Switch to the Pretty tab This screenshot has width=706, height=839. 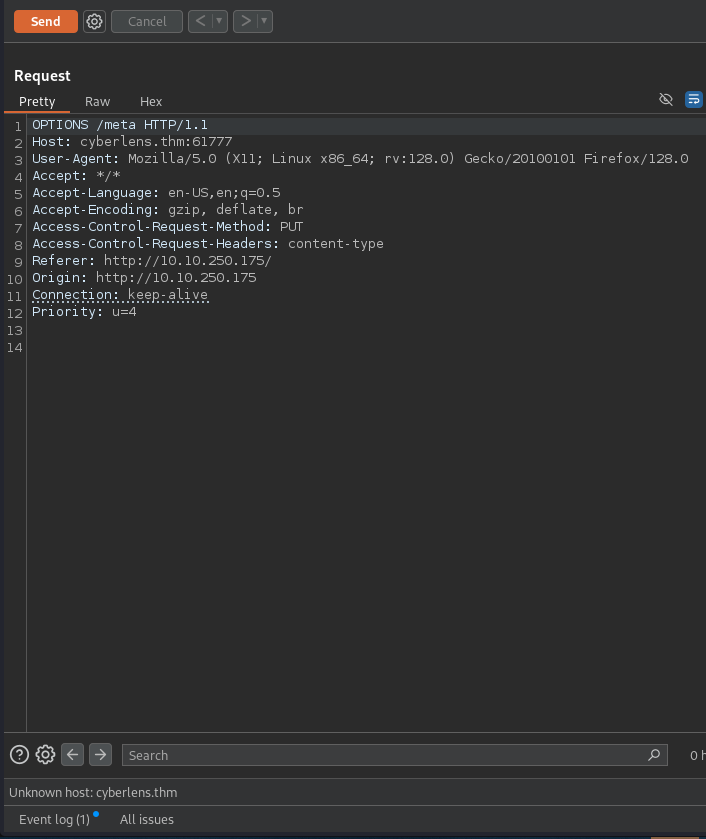pos(37,102)
